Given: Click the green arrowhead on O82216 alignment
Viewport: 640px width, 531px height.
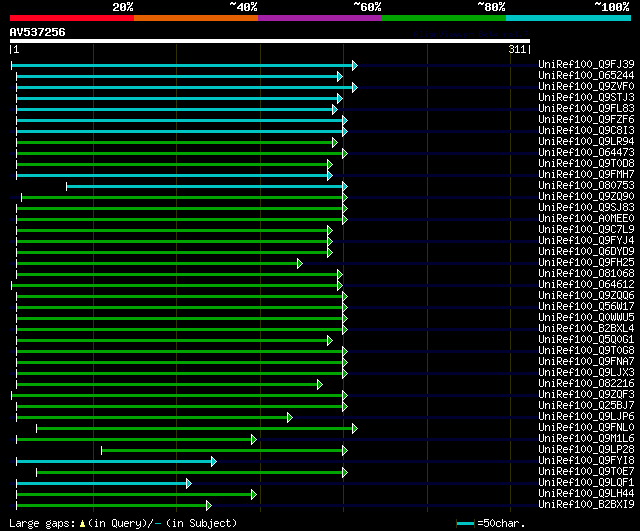Looking at the screenshot, I should click(320, 385).
